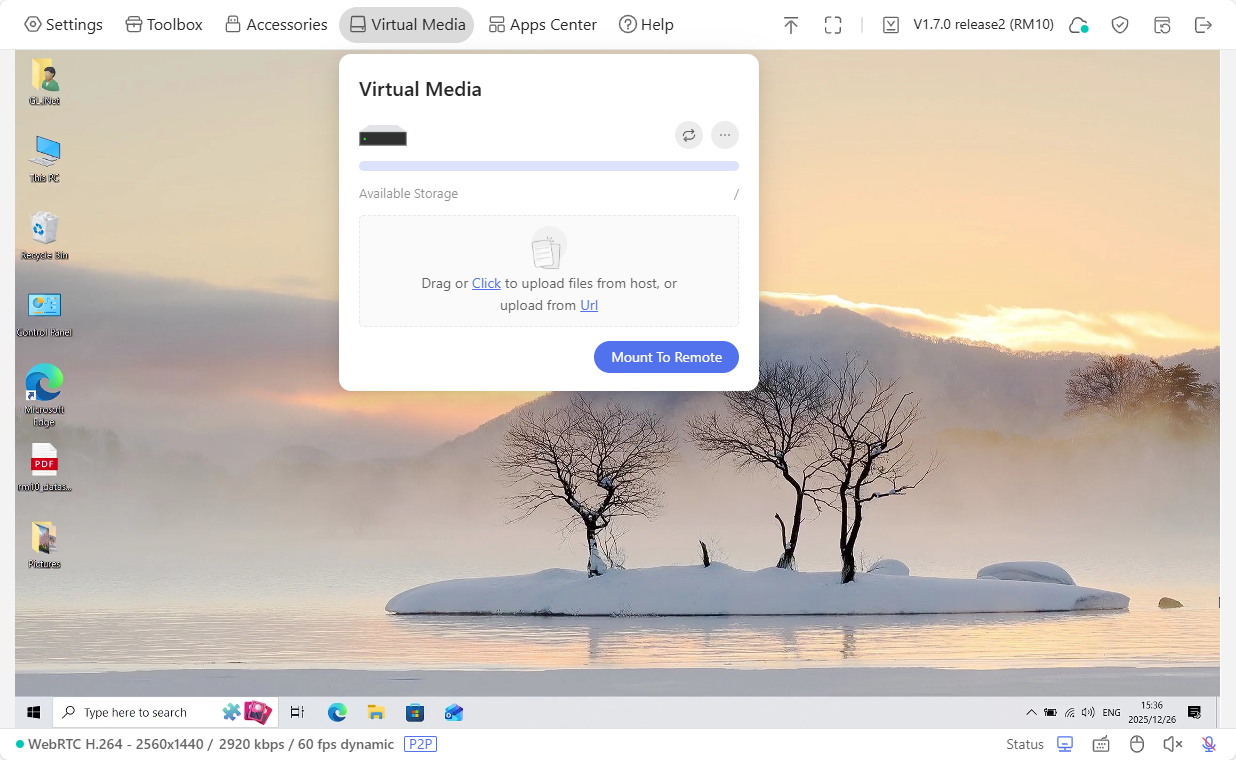Click the cloud connection status icon
Viewport: 1236px width, 760px height.
pos(1078,24)
